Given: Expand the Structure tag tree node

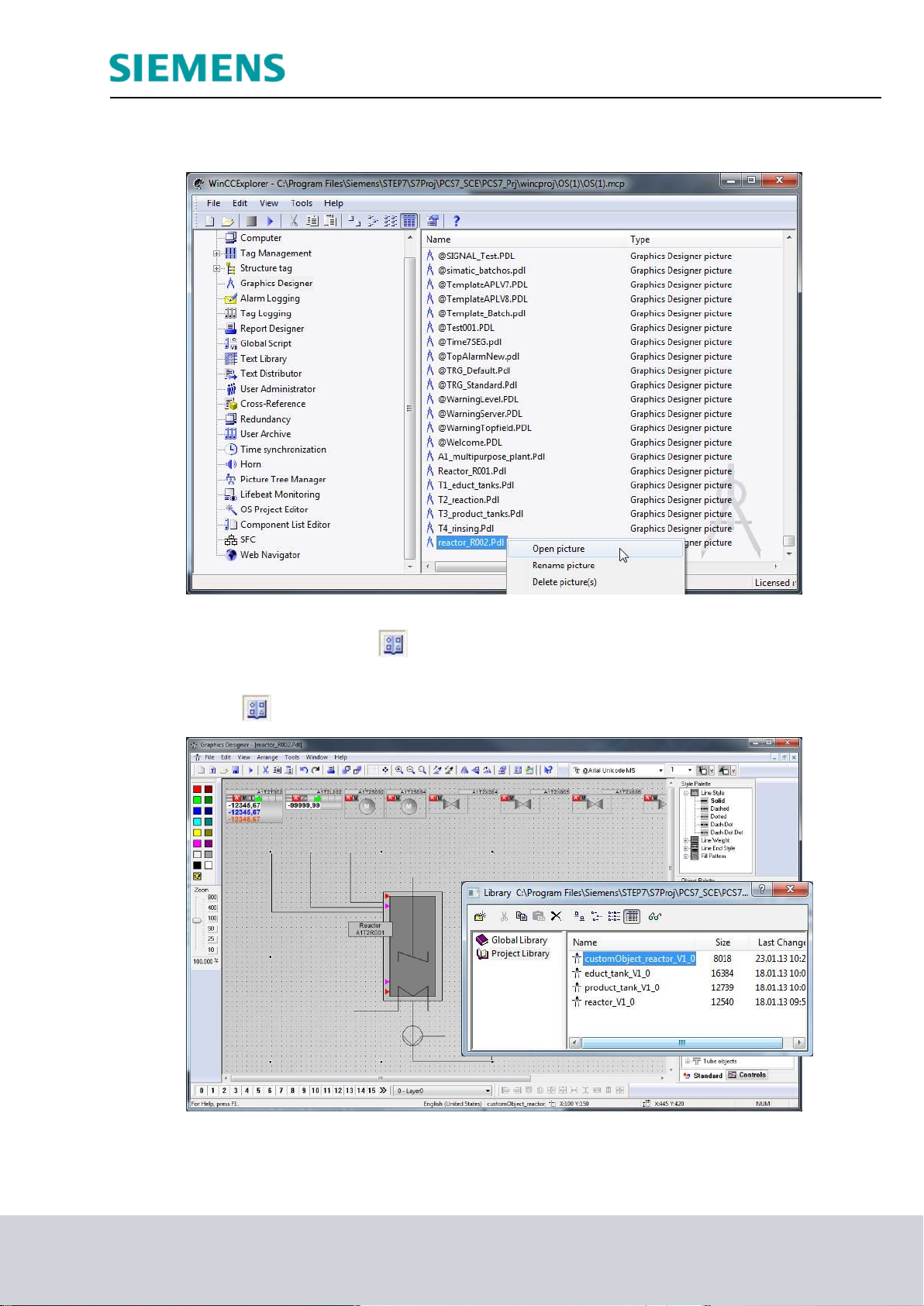Looking at the screenshot, I should coord(217,268).
